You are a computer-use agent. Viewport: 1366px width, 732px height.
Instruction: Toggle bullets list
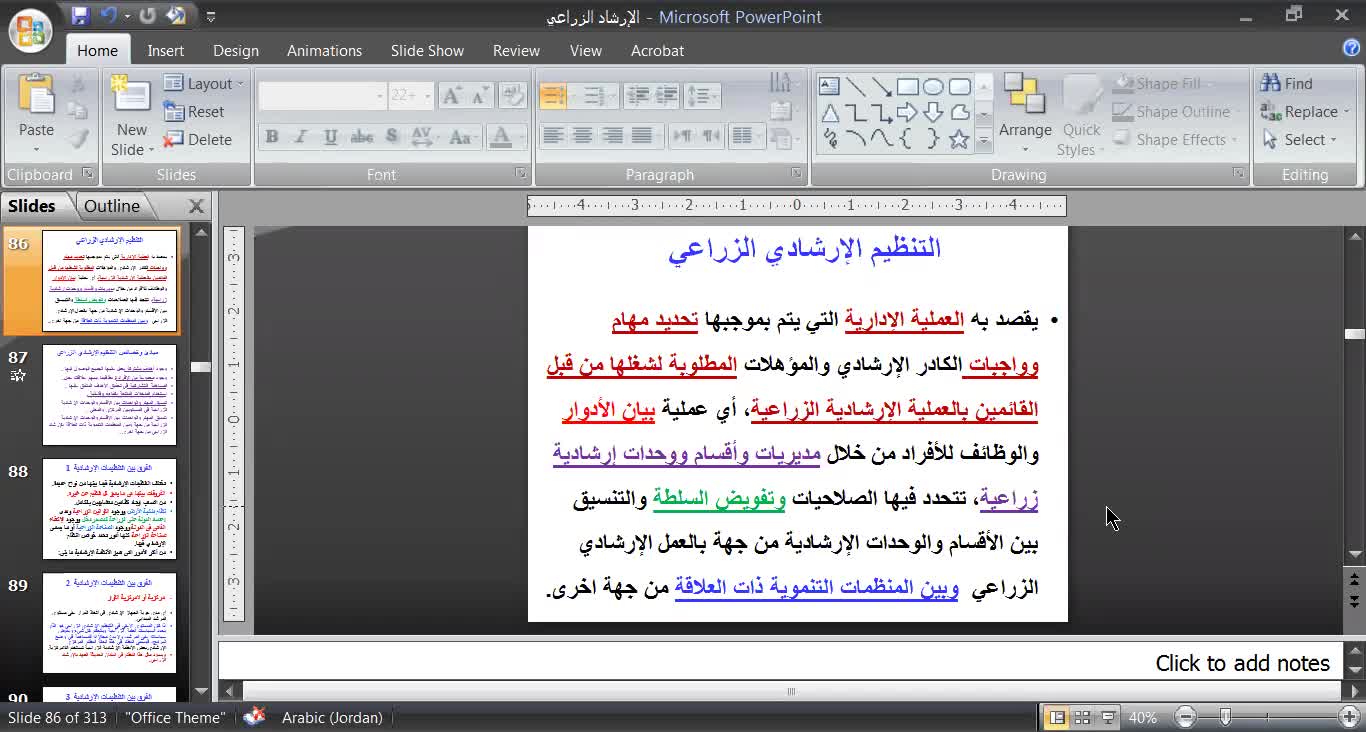click(553, 96)
